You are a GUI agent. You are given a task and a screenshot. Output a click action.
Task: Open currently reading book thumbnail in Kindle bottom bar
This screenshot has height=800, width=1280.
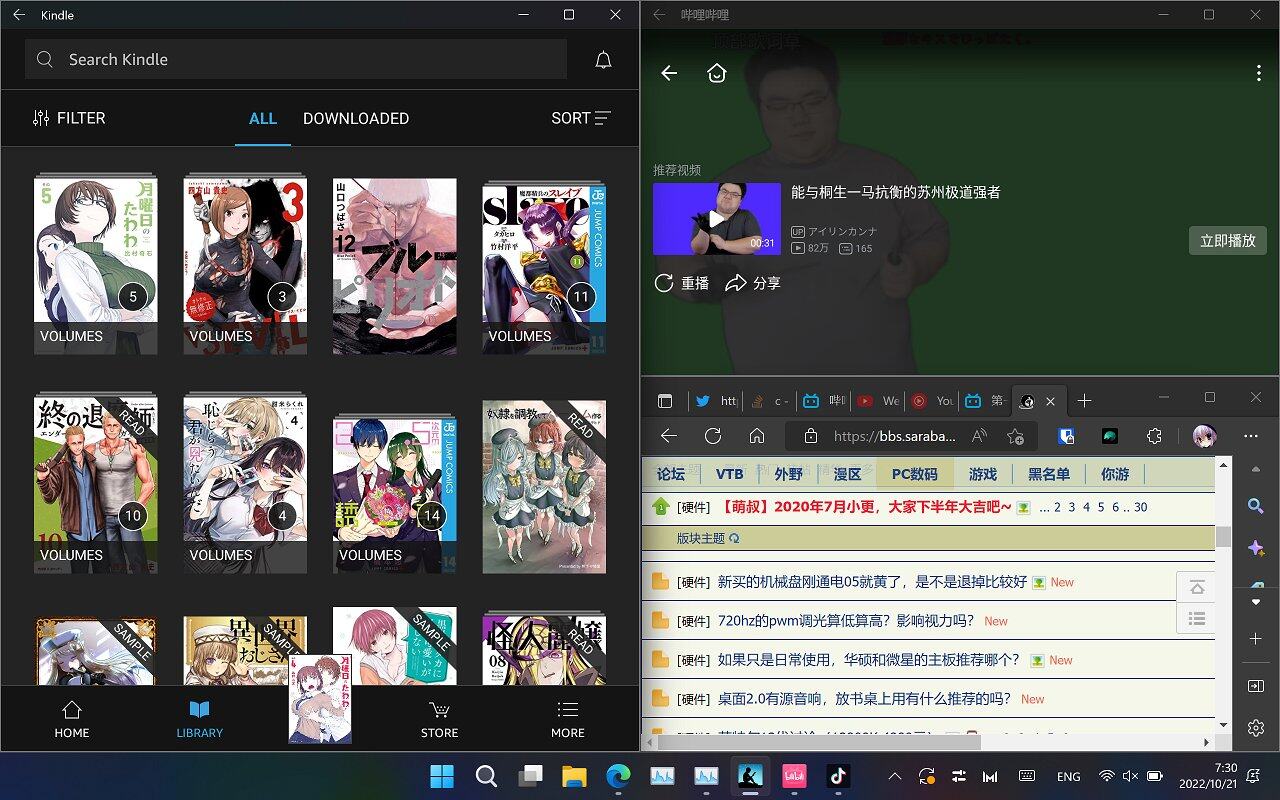pyautogui.click(x=320, y=699)
